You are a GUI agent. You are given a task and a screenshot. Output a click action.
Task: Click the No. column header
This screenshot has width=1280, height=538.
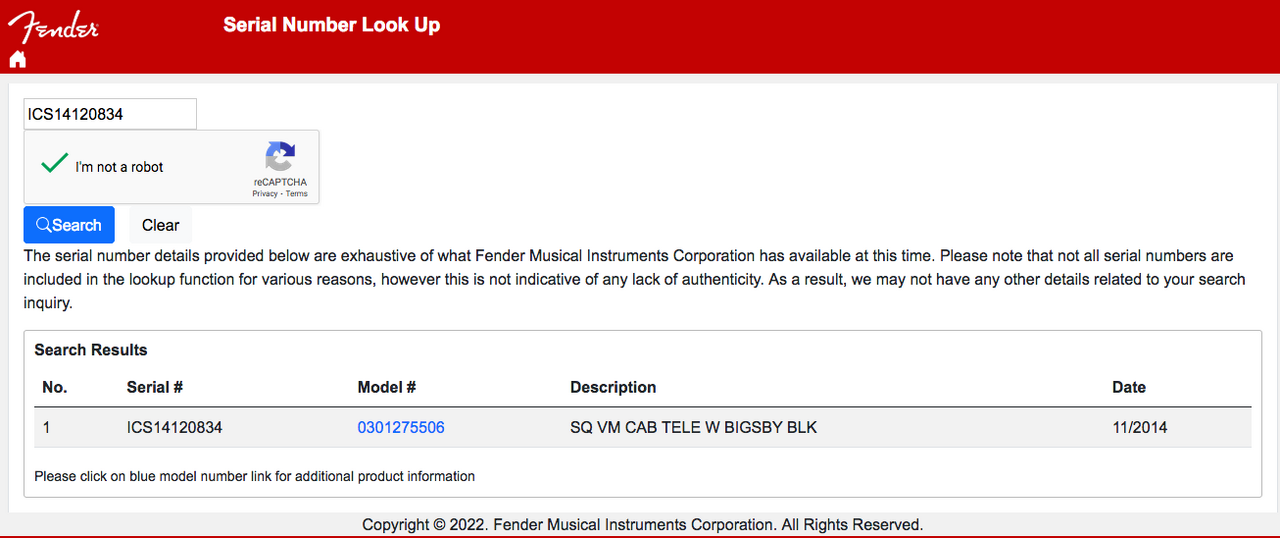click(55, 388)
